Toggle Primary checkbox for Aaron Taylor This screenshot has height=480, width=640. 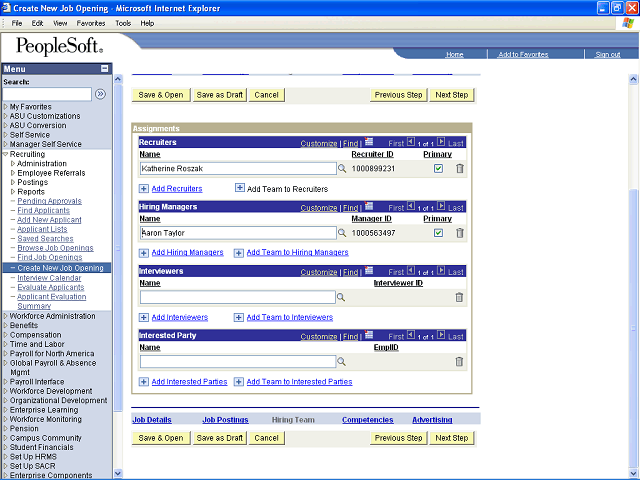(x=438, y=233)
